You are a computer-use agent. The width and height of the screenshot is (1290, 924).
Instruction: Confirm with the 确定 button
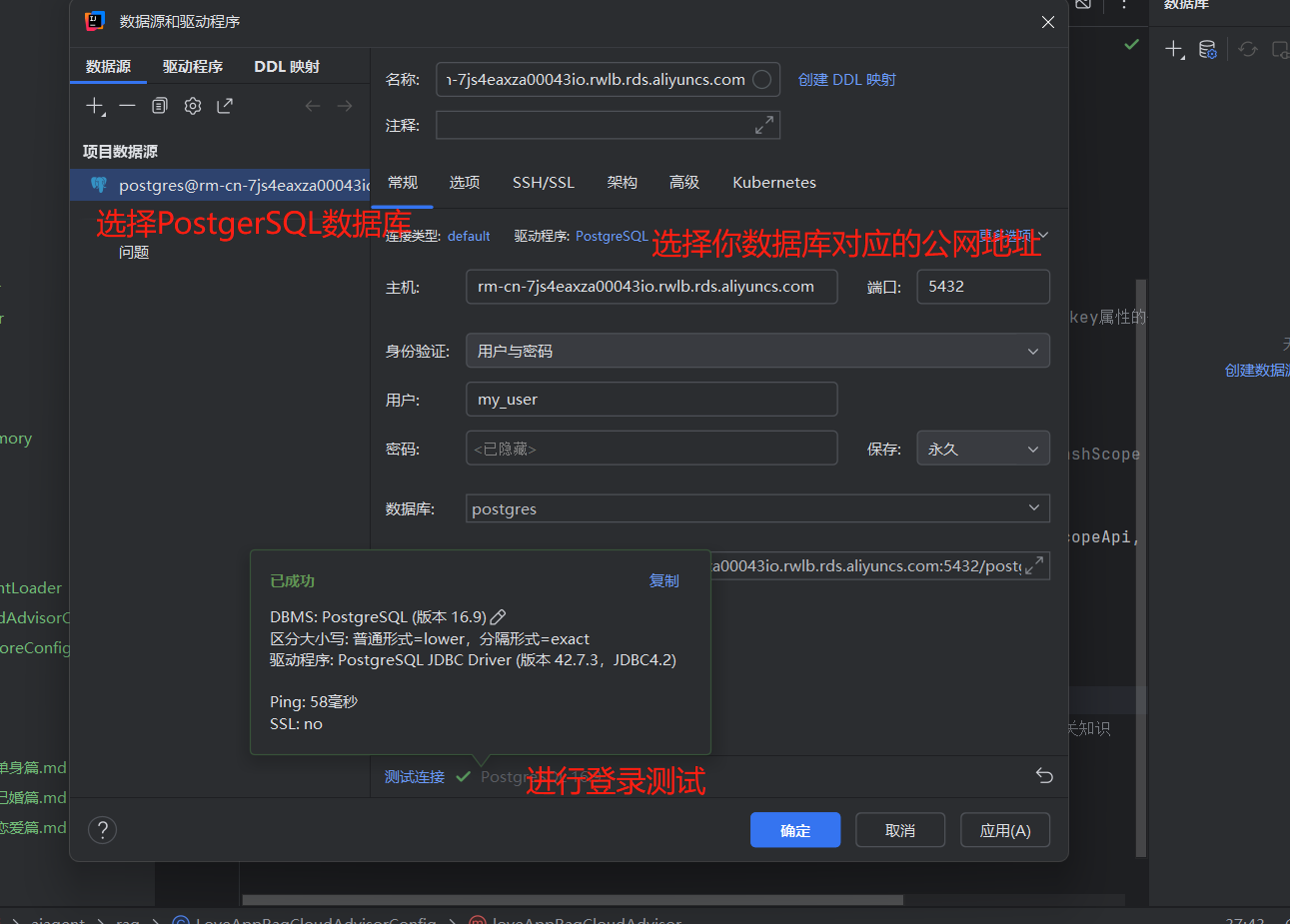tap(795, 830)
